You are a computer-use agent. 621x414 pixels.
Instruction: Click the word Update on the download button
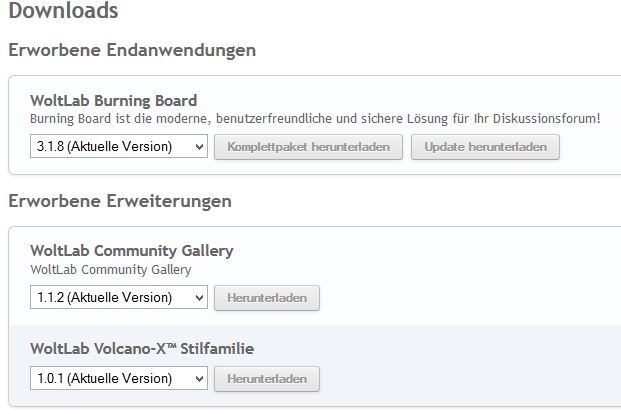pyautogui.click(x=444, y=147)
